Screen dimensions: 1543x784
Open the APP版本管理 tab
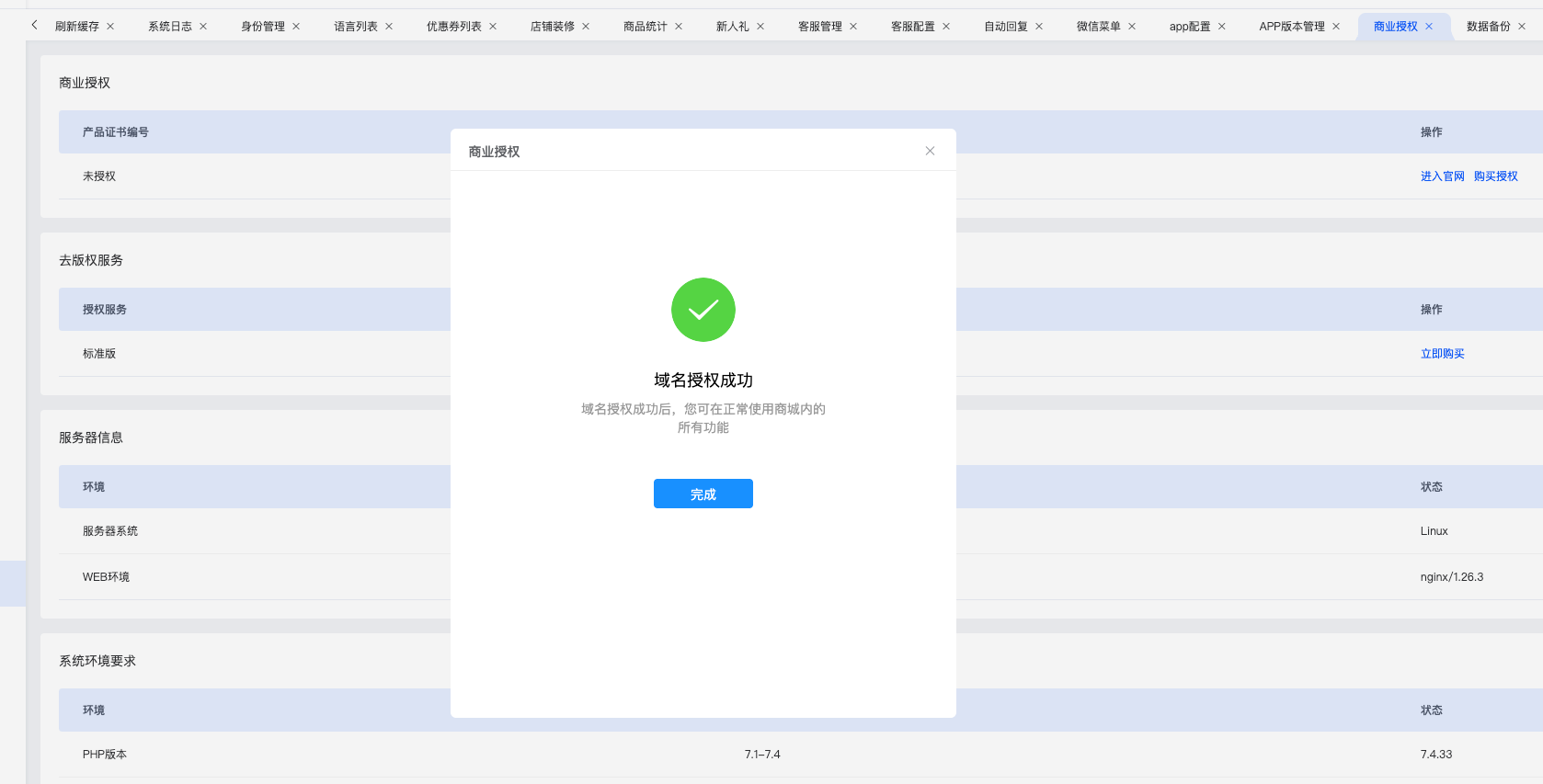pyautogui.click(x=1291, y=27)
